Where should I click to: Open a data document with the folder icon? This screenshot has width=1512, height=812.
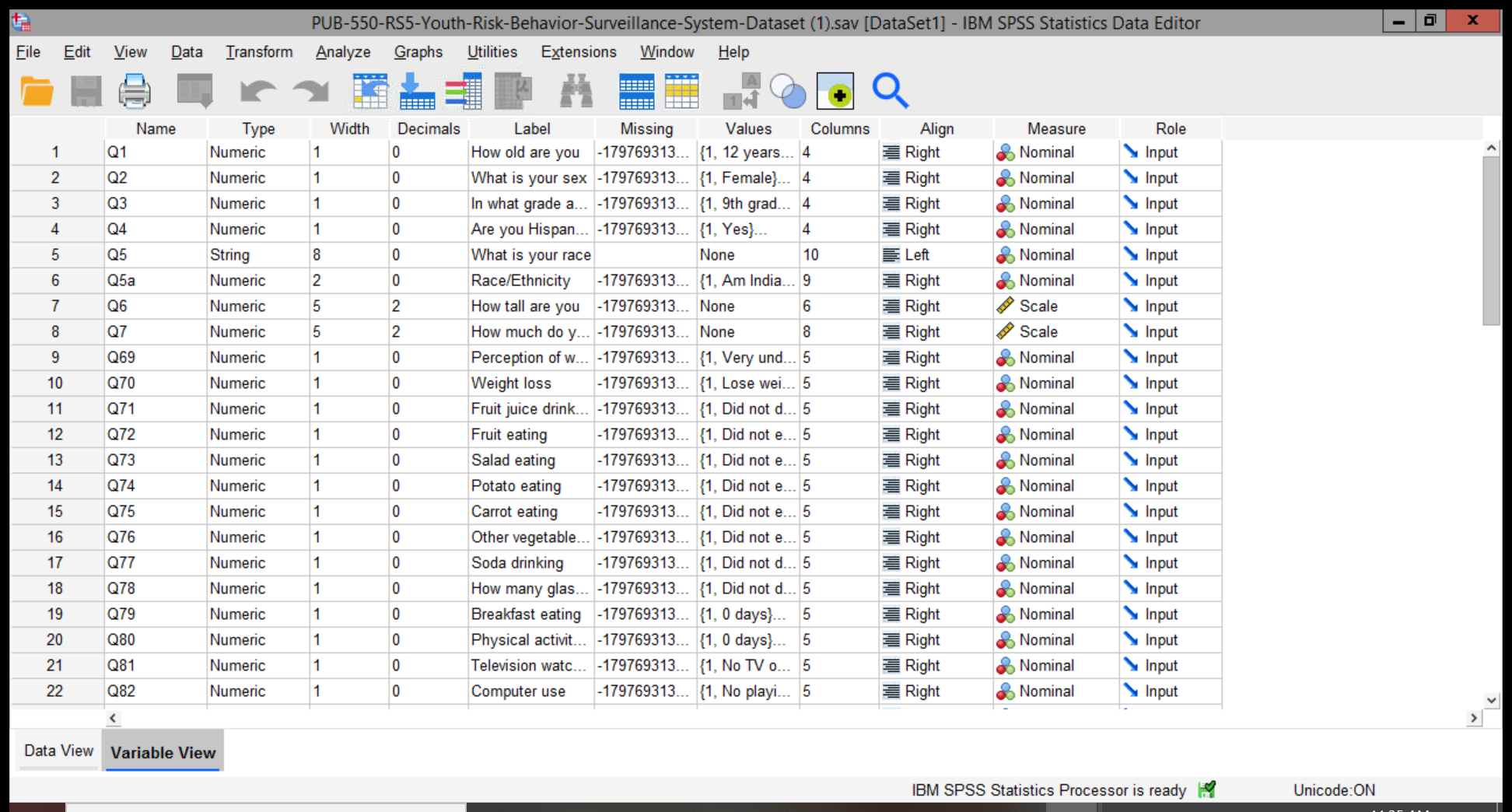pyautogui.click(x=36, y=91)
